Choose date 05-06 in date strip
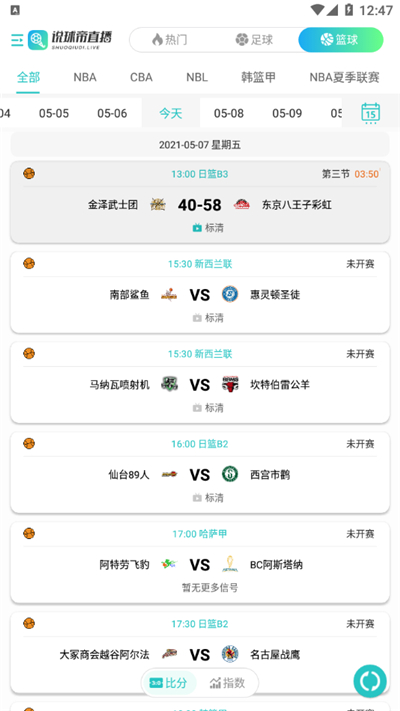The height and width of the screenshot is (711, 400). click(x=112, y=113)
